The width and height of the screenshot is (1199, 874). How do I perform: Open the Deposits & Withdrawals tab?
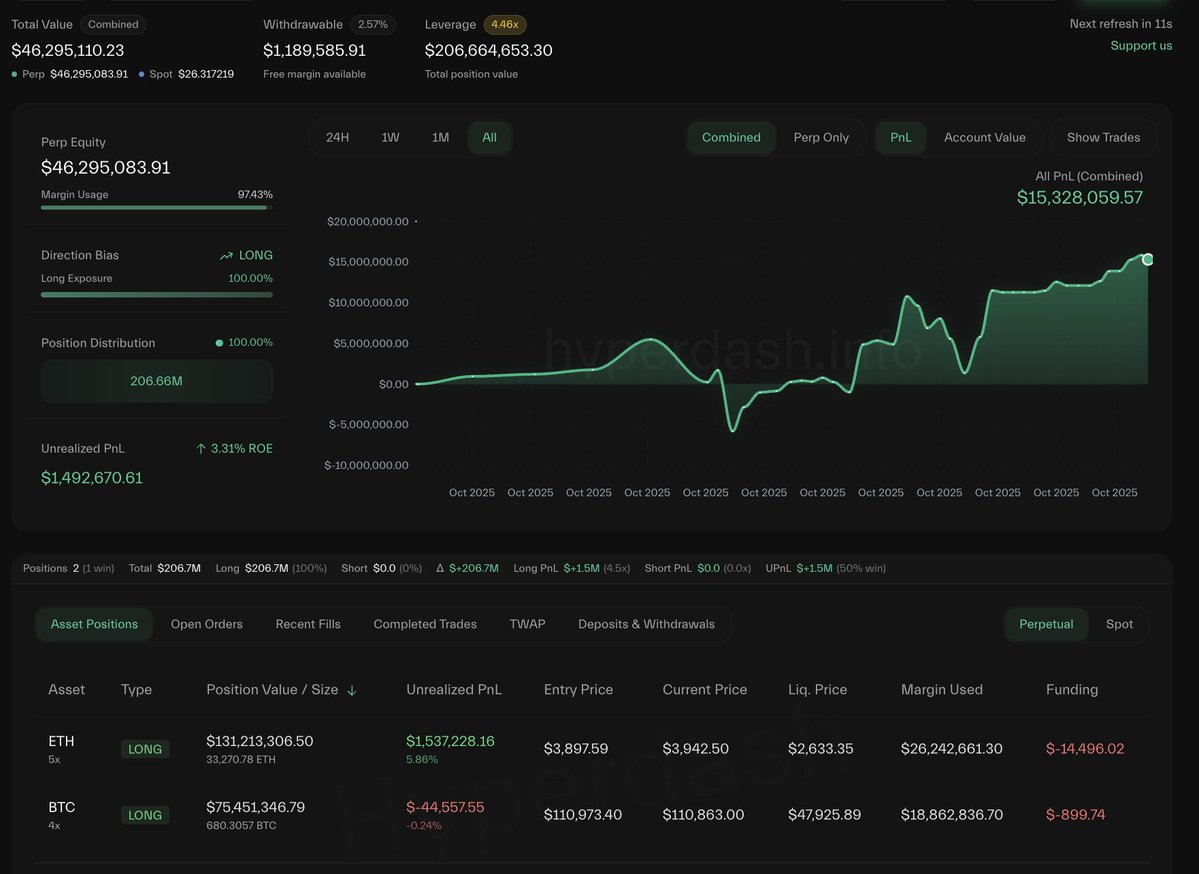646,624
